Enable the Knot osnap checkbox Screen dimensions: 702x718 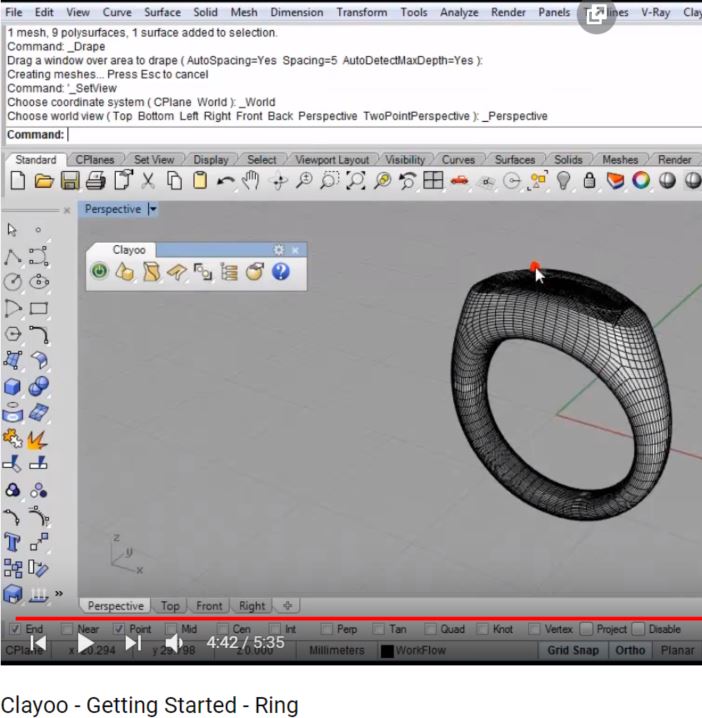click(x=482, y=629)
